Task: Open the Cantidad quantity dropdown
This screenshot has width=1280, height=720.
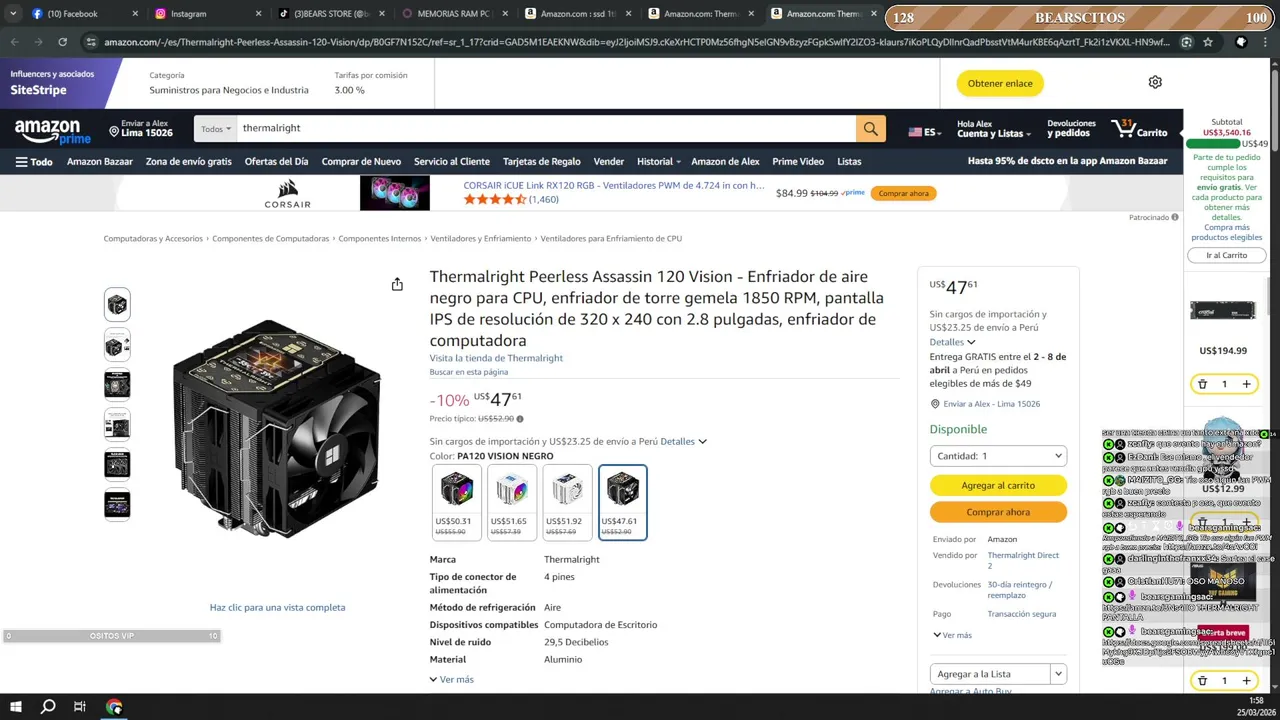Action: pos(998,456)
